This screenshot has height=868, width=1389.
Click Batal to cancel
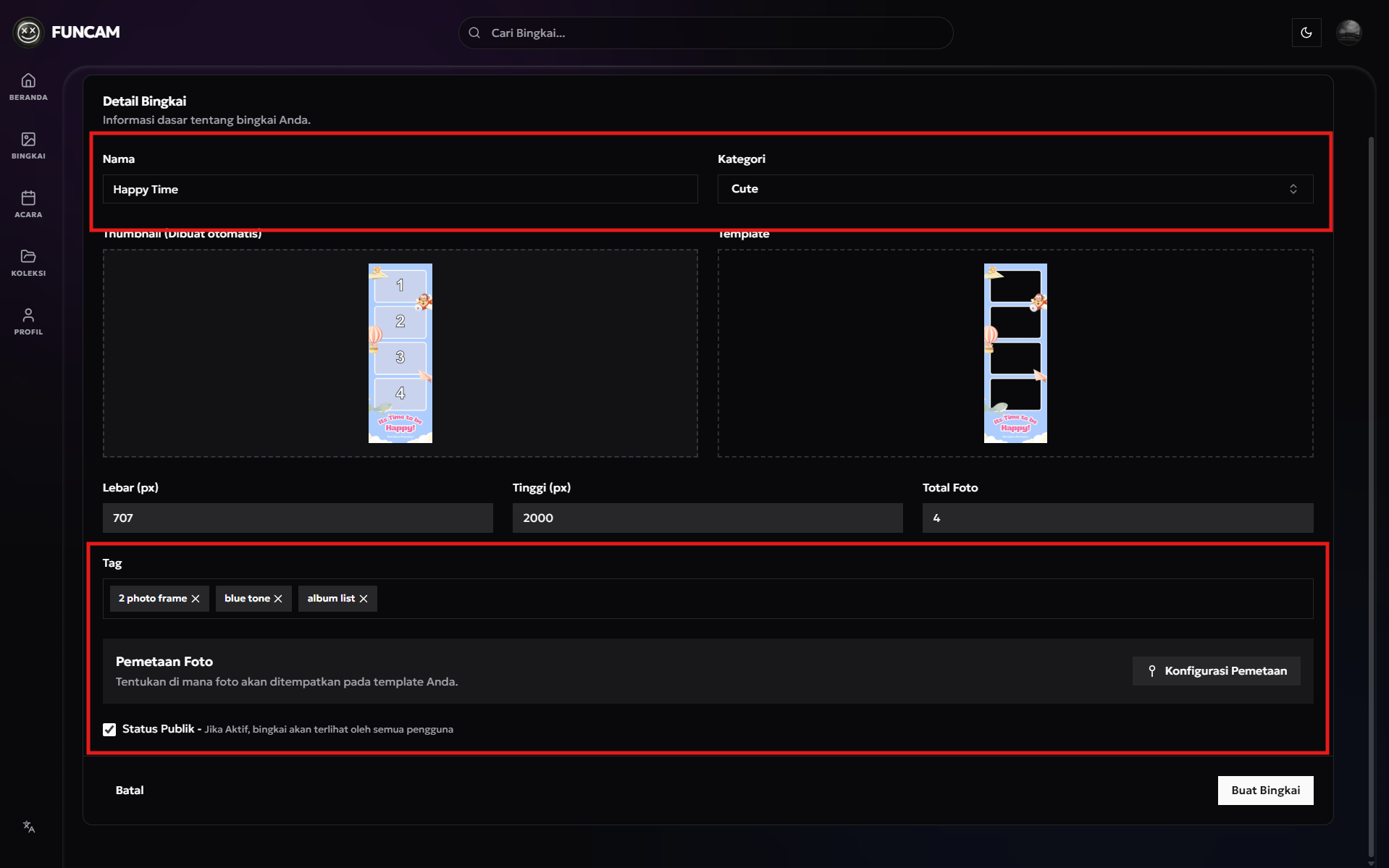point(130,790)
